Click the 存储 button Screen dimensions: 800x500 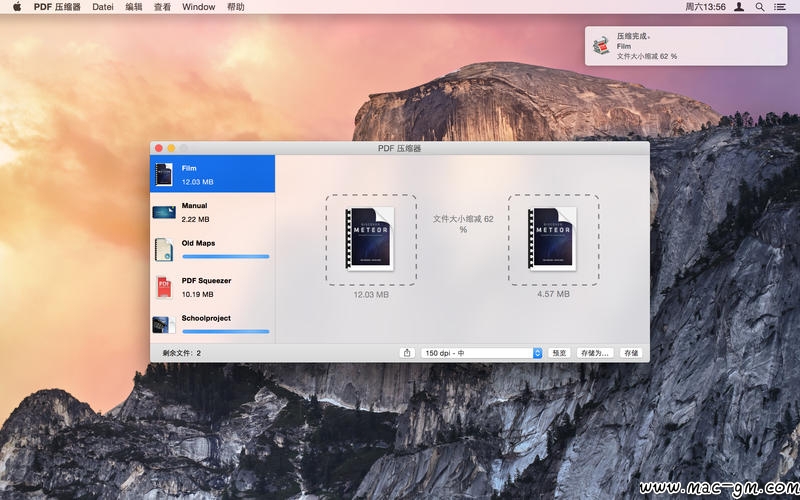tap(631, 353)
